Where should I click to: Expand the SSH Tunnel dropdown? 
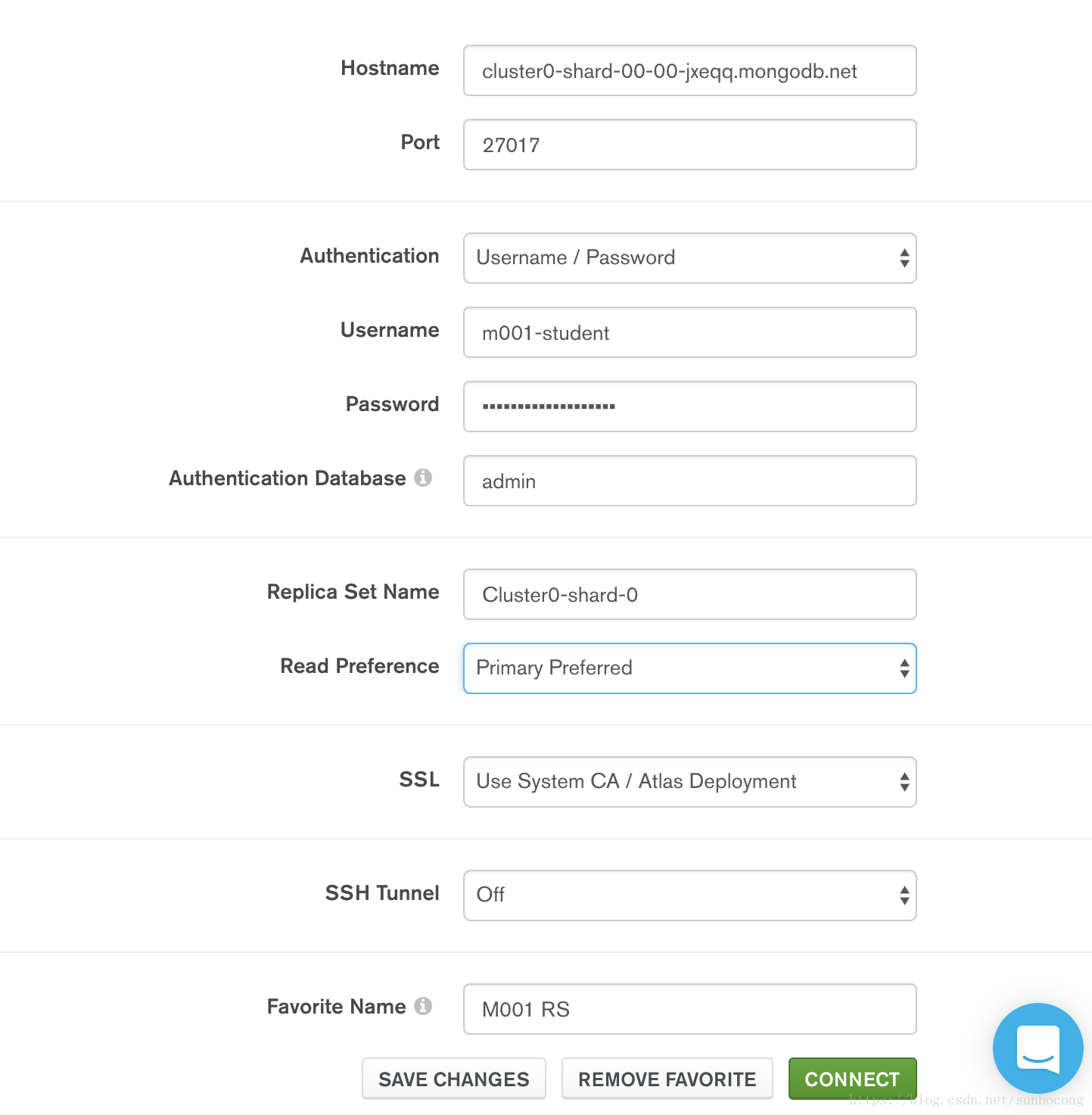[x=689, y=895]
